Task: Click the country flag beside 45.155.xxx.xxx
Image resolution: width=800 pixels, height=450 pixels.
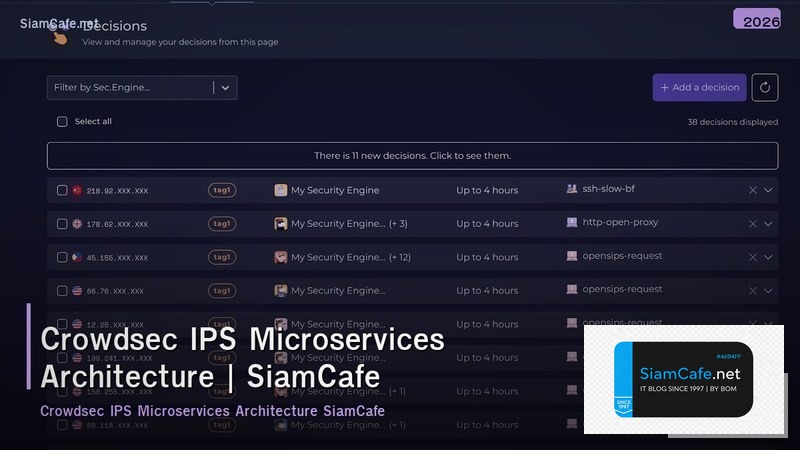Action: pyautogui.click(x=77, y=257)
